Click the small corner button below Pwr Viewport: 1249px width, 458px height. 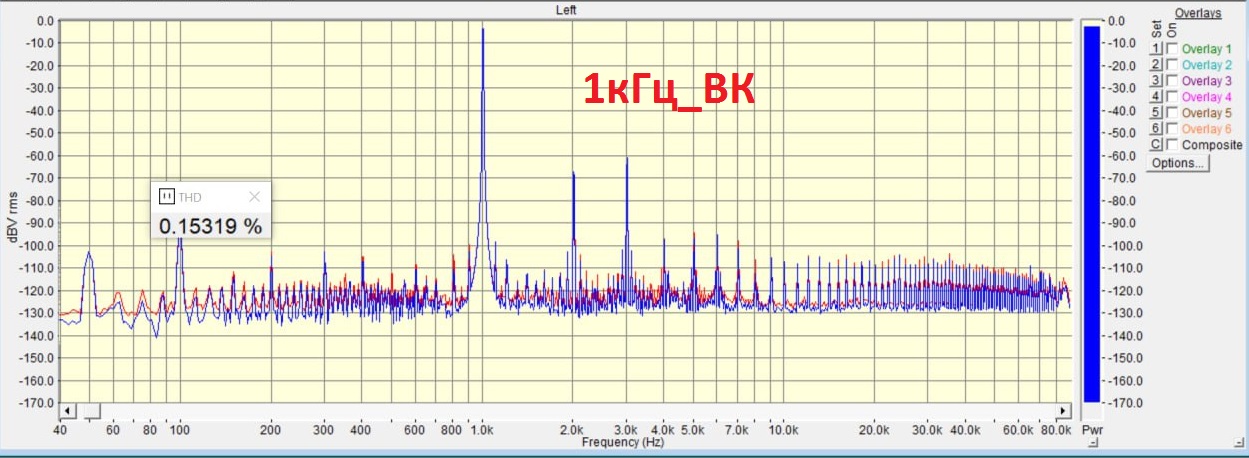point(1093,443)
